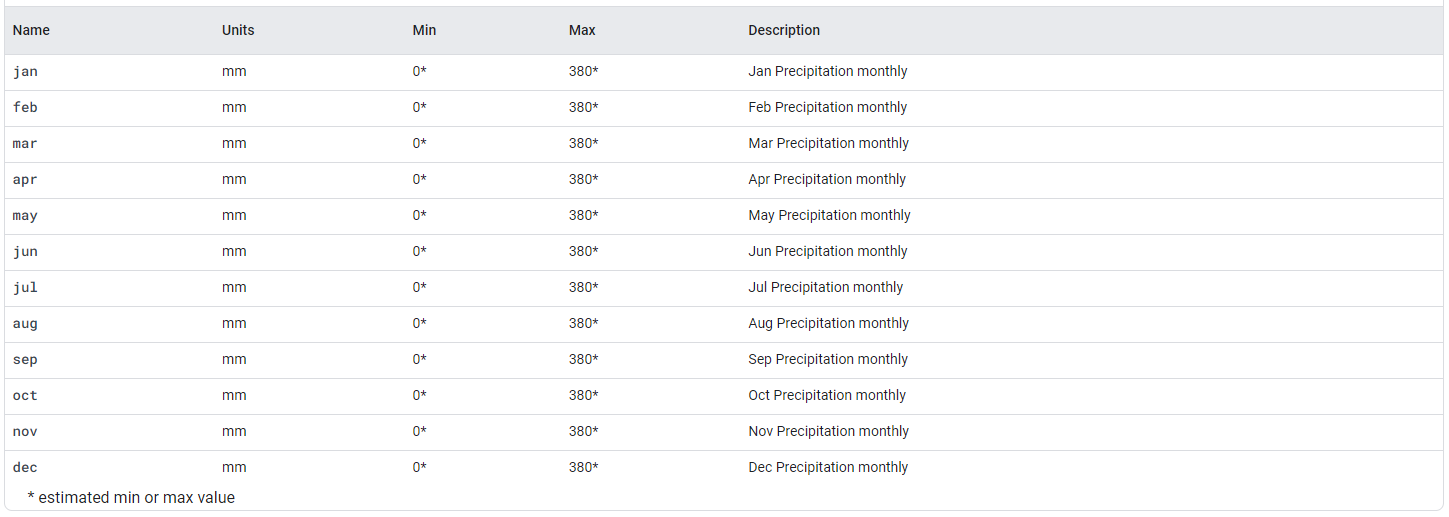Click the Units column header
The image size is (1449, 517).
238,30
